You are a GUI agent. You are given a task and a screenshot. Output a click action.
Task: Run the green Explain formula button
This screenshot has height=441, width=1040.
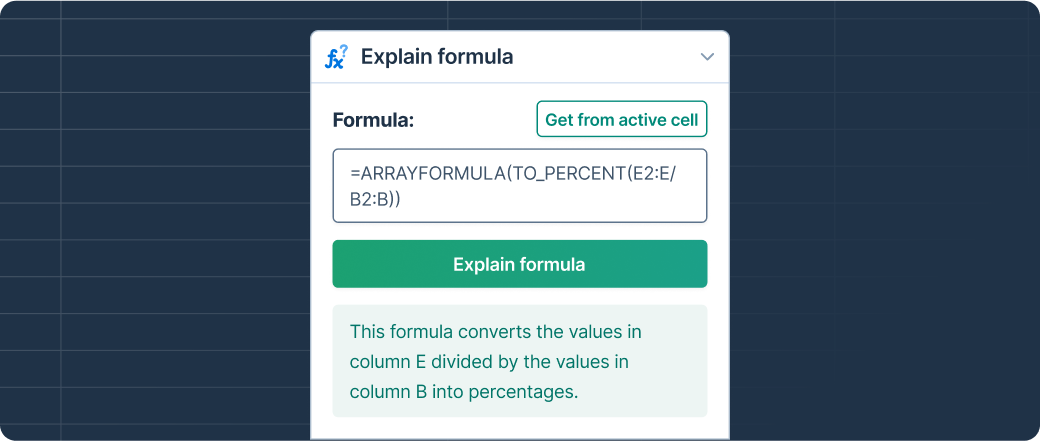point(520,264)
